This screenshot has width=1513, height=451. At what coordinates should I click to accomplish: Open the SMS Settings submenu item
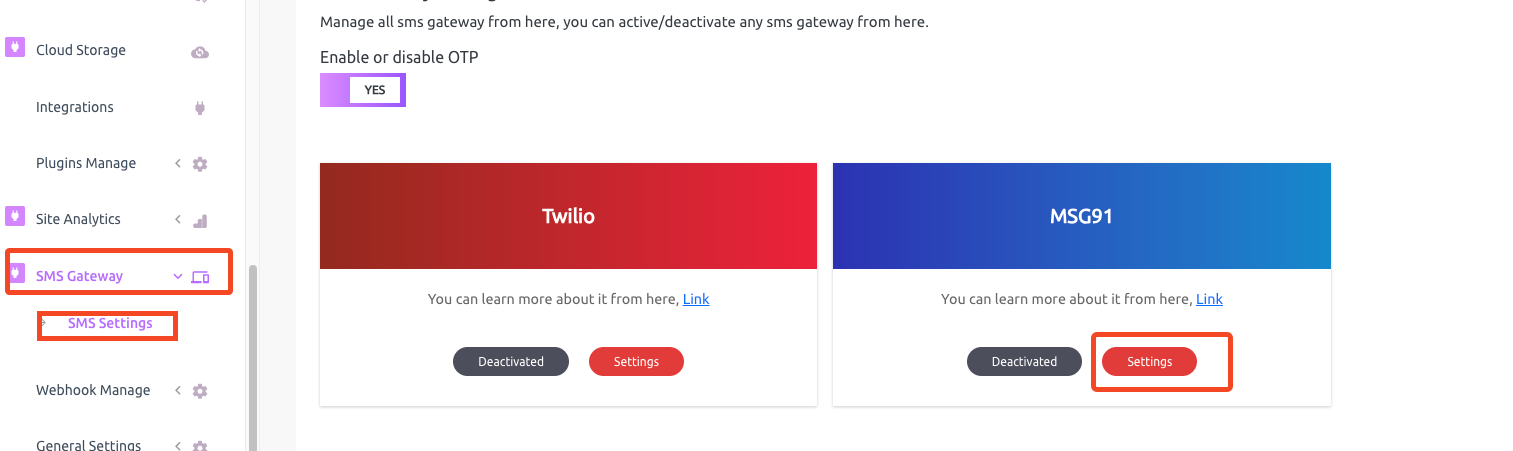coord(110,324)
